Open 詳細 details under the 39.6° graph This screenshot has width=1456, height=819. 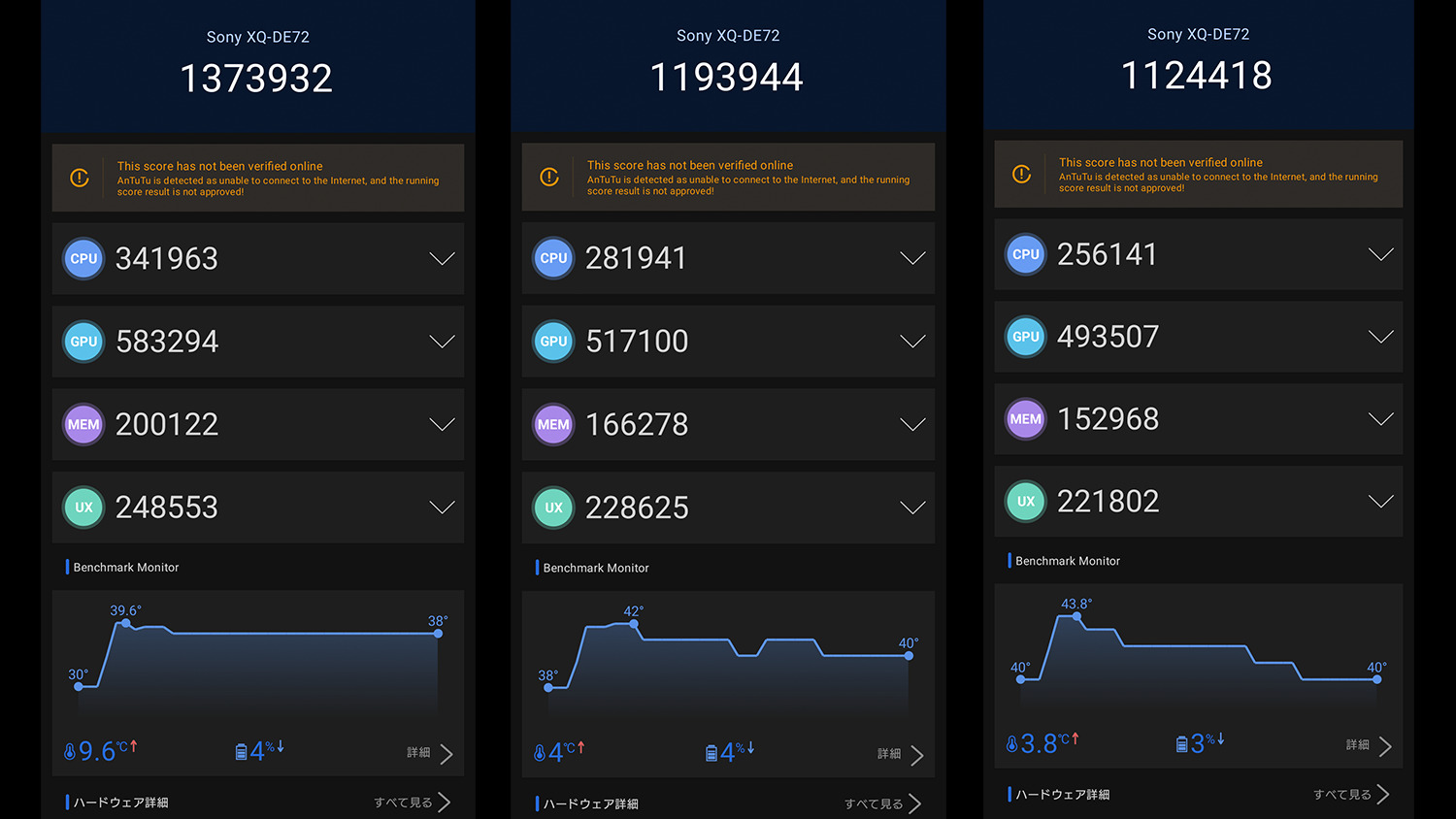point(430,753)
